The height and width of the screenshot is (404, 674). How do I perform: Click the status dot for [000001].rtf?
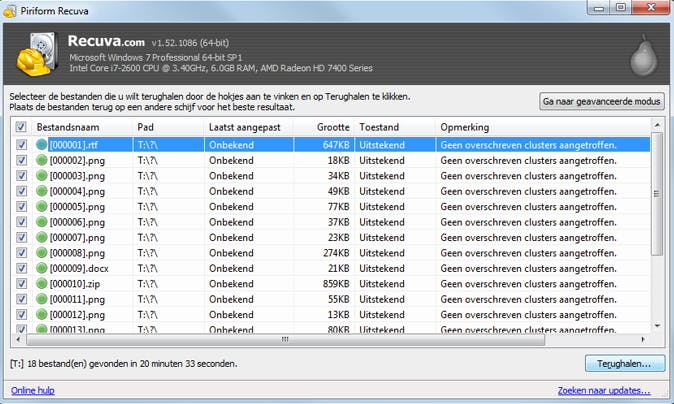(x=42, y=145)
